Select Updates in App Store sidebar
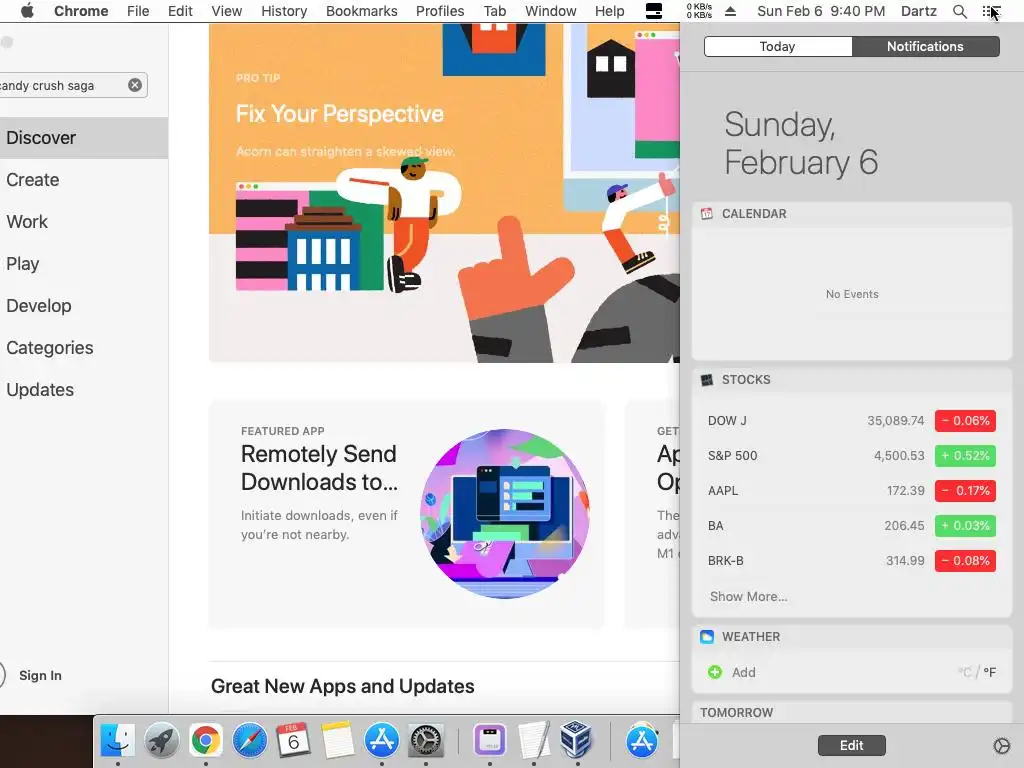 pos(84,390)
